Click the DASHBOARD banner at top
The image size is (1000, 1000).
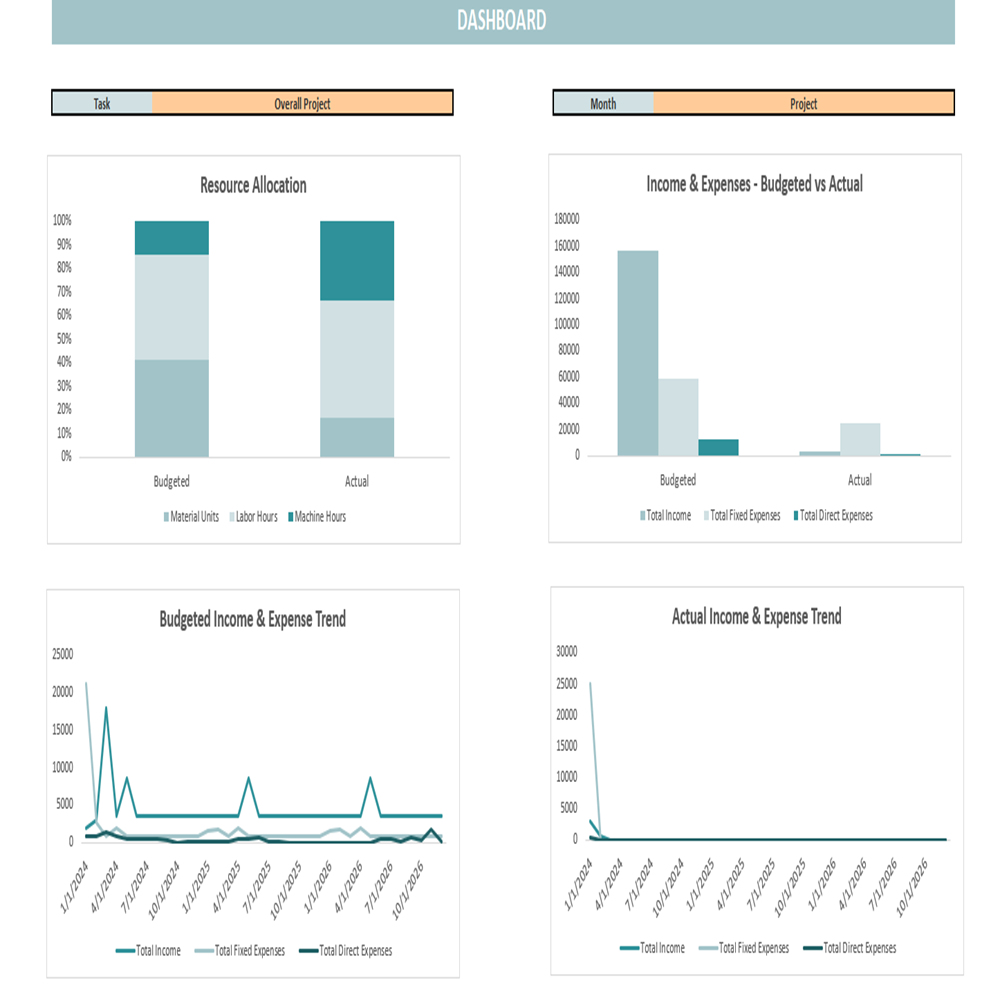point(500,20)
